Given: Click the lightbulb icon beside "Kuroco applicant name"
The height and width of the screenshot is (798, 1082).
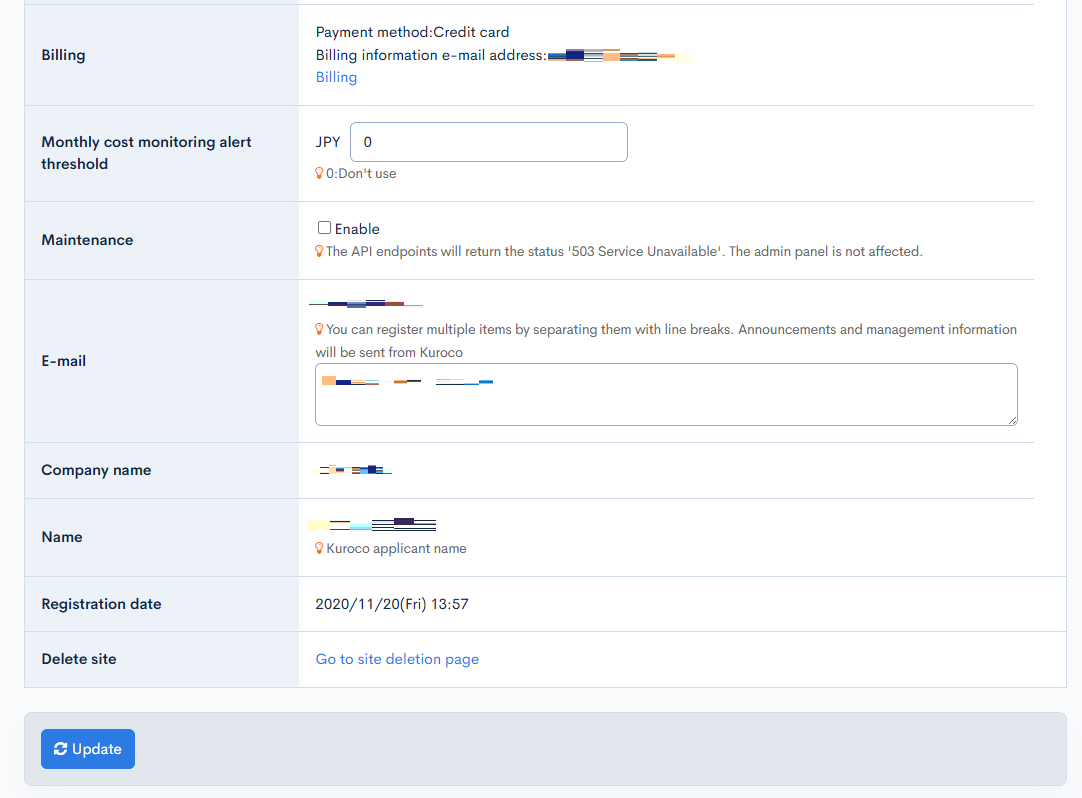Looking at the screenshot, I should tap(319, 548).
